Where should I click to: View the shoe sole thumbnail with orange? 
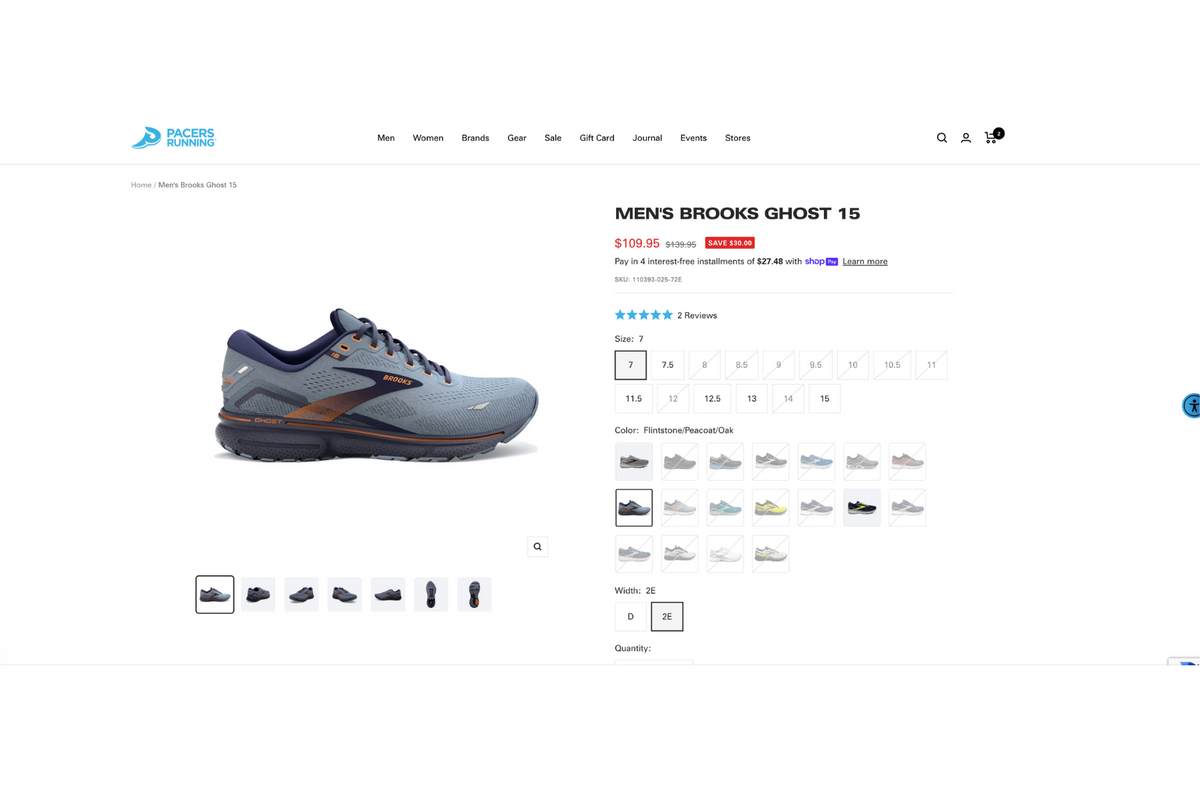coord(475,595)
